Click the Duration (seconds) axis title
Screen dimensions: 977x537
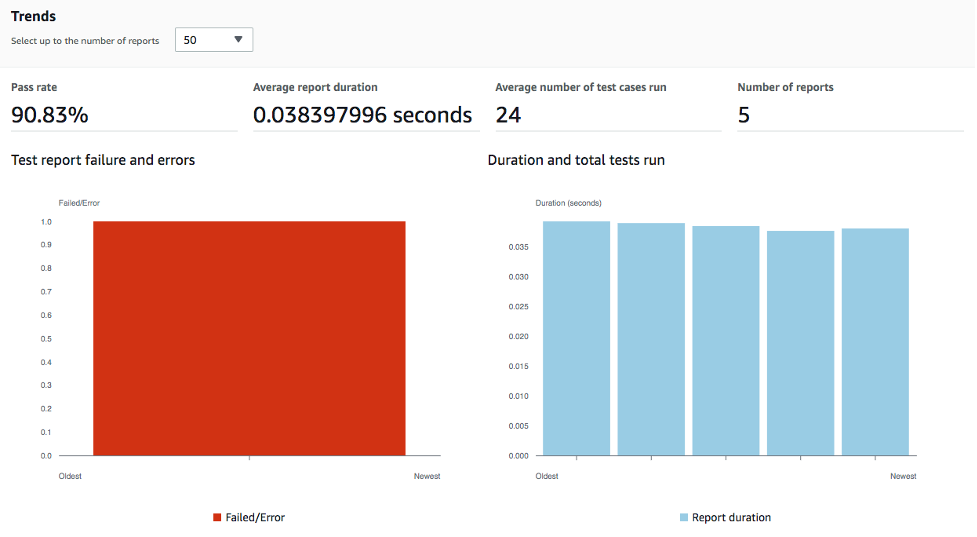[x=568, y=203]
